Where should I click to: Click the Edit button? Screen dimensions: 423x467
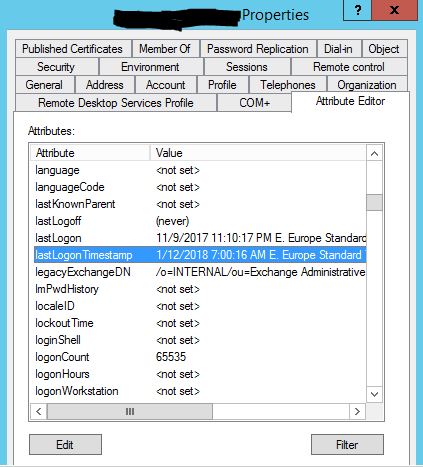[65, 444]
